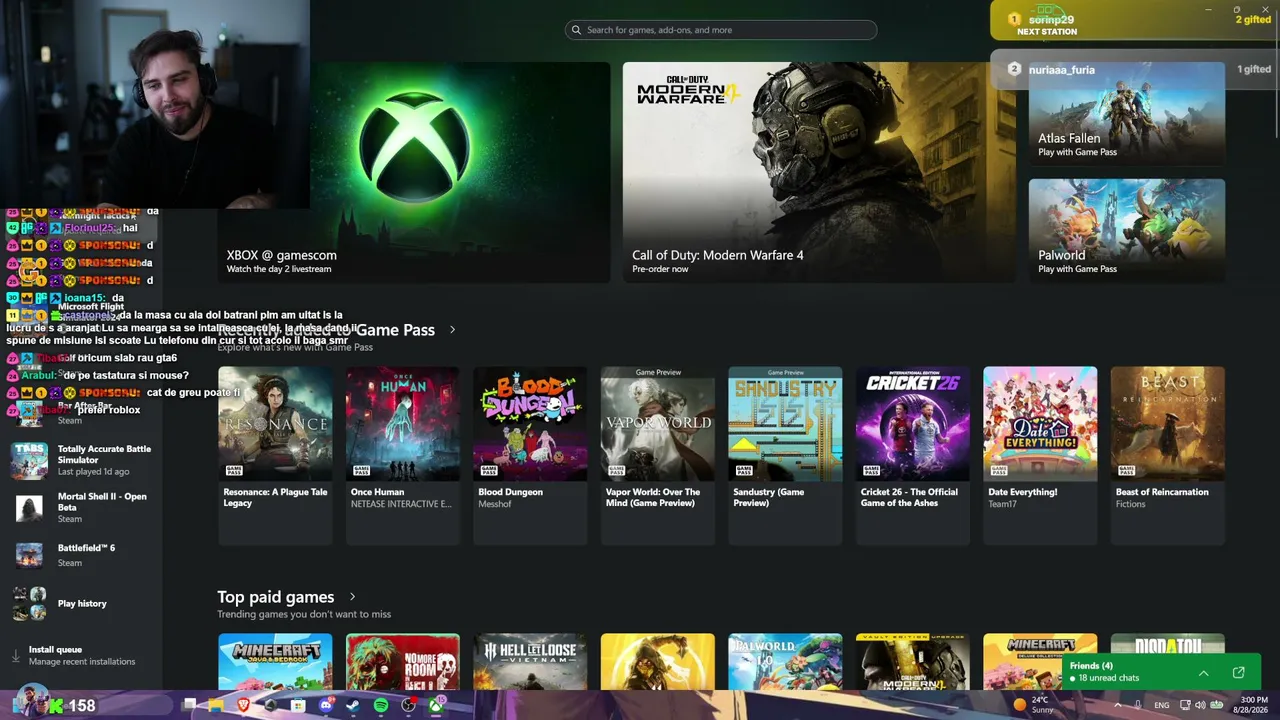Open Steam from the taskbar
The width and height of the screenshot is (1280, 720).
pos(352,705)
